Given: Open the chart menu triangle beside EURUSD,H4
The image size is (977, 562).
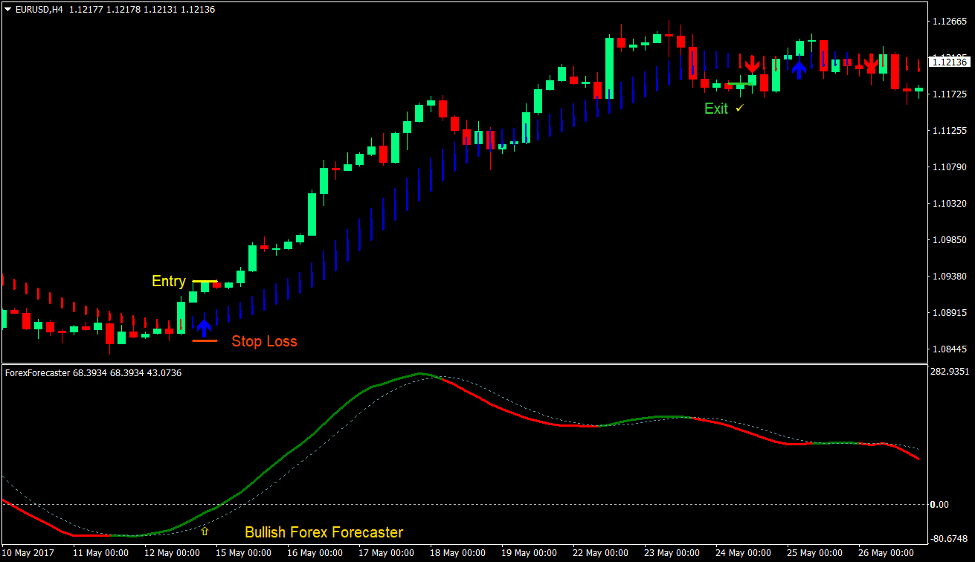Looking at the screenshot, I should coord(8,9).
